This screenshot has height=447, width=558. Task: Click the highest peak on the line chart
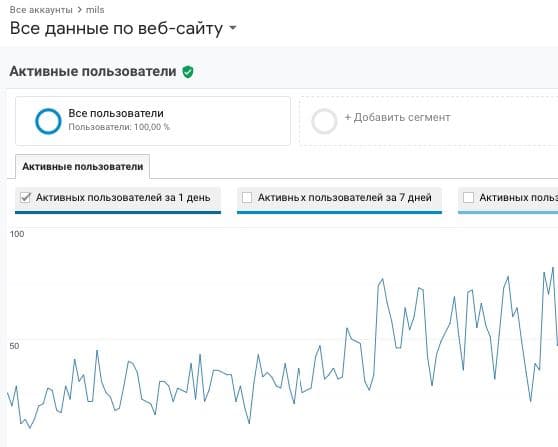553,268
